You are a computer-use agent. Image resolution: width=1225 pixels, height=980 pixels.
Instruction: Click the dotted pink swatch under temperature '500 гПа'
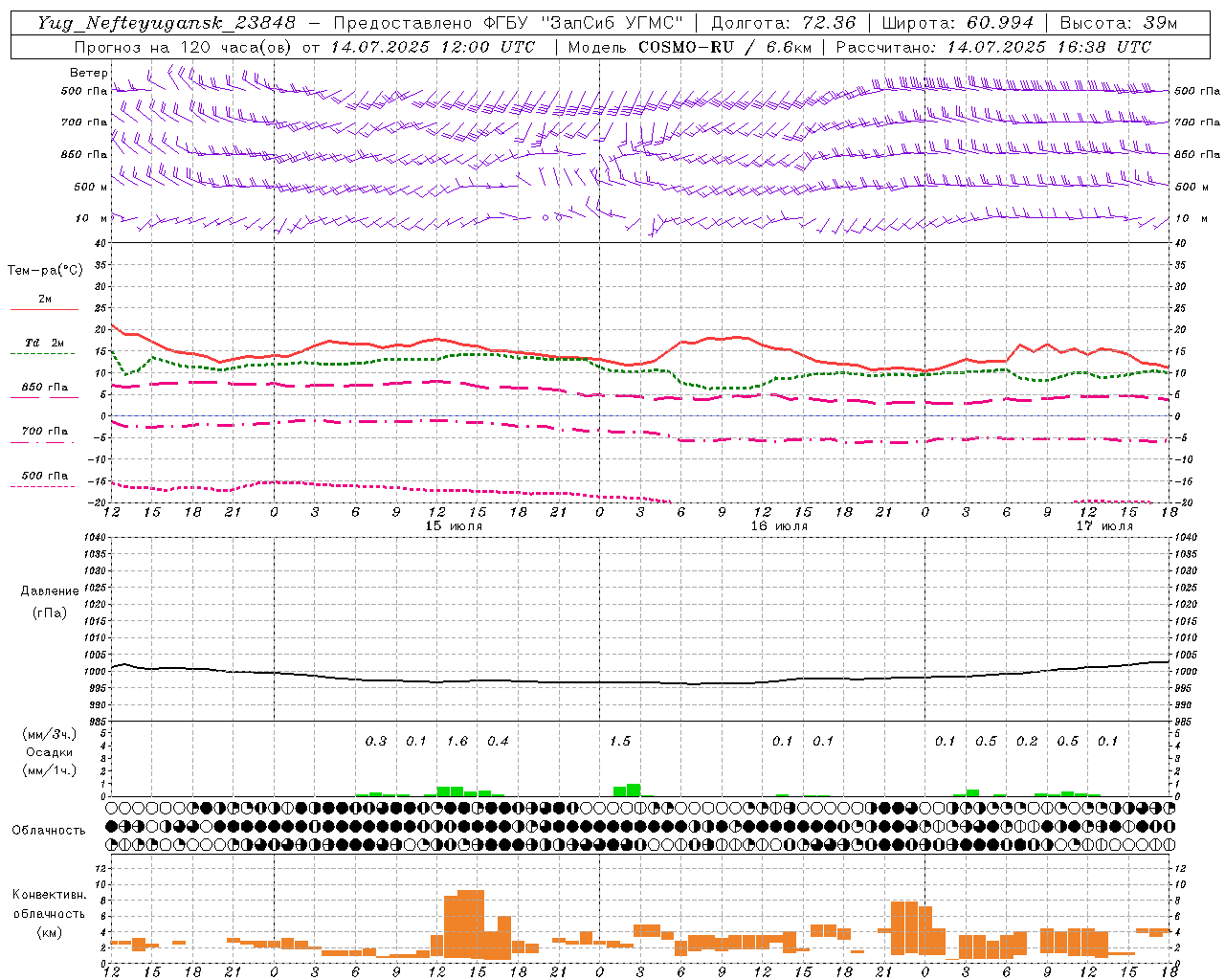[42, 487]
